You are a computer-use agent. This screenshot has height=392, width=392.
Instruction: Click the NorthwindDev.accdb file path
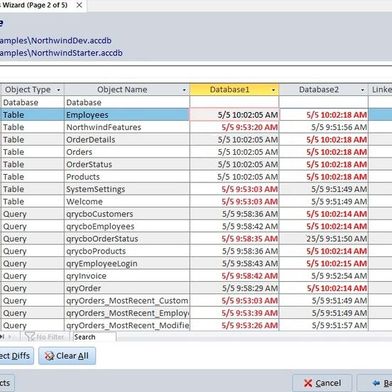point(56,41)
